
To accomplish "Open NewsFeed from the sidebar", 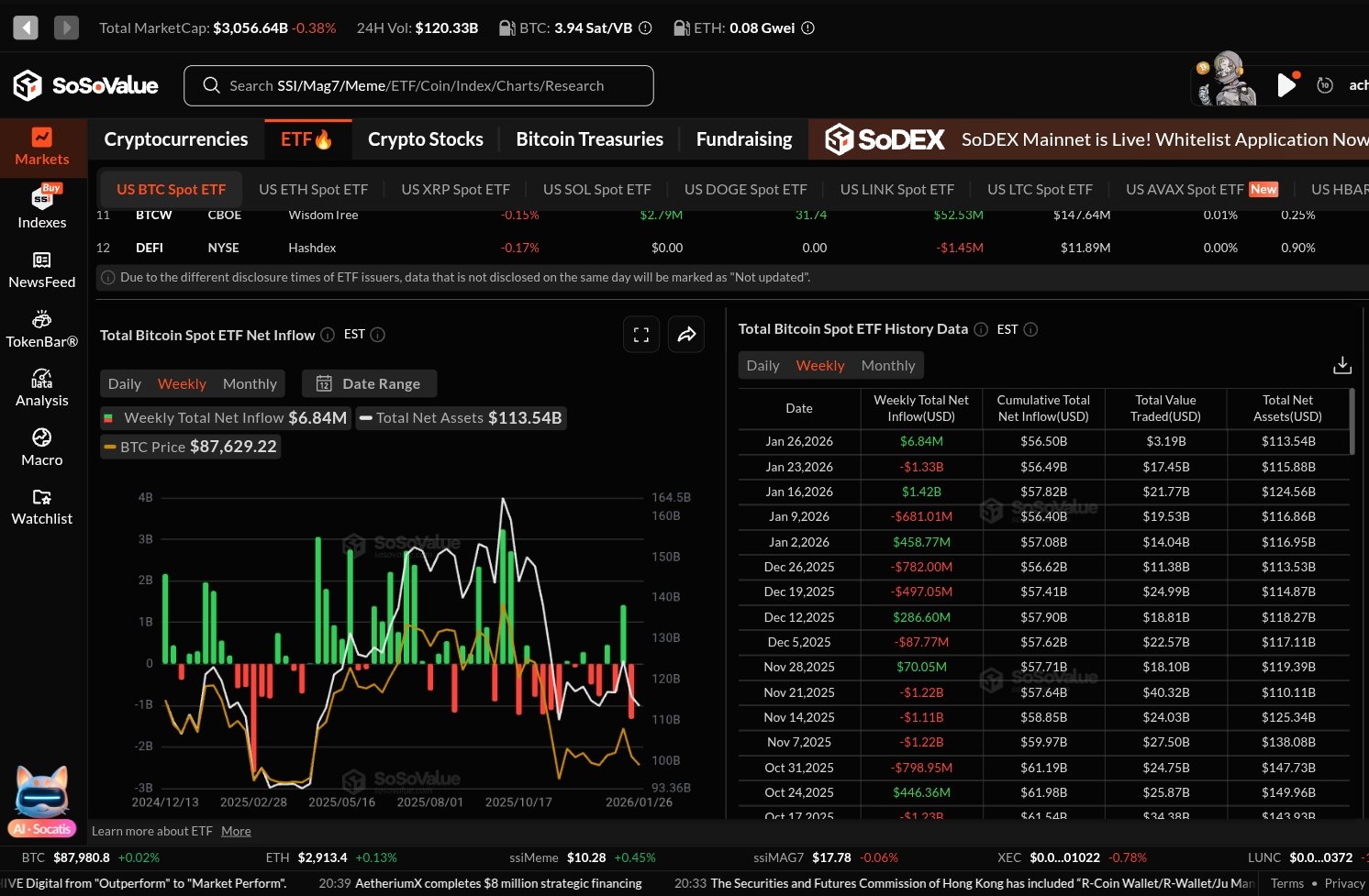I will coord(42,270).
